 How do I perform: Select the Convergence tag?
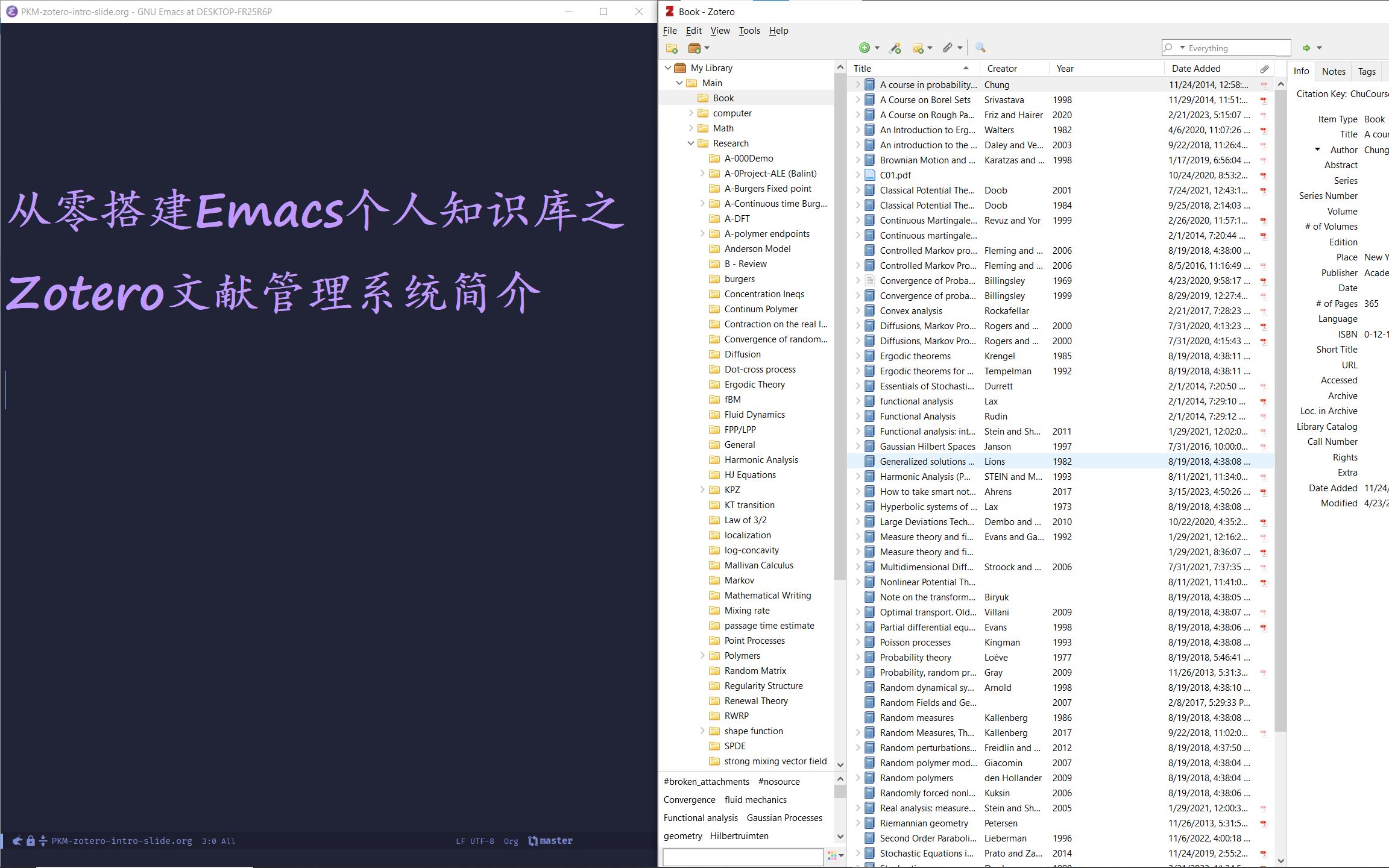[689, 800]
